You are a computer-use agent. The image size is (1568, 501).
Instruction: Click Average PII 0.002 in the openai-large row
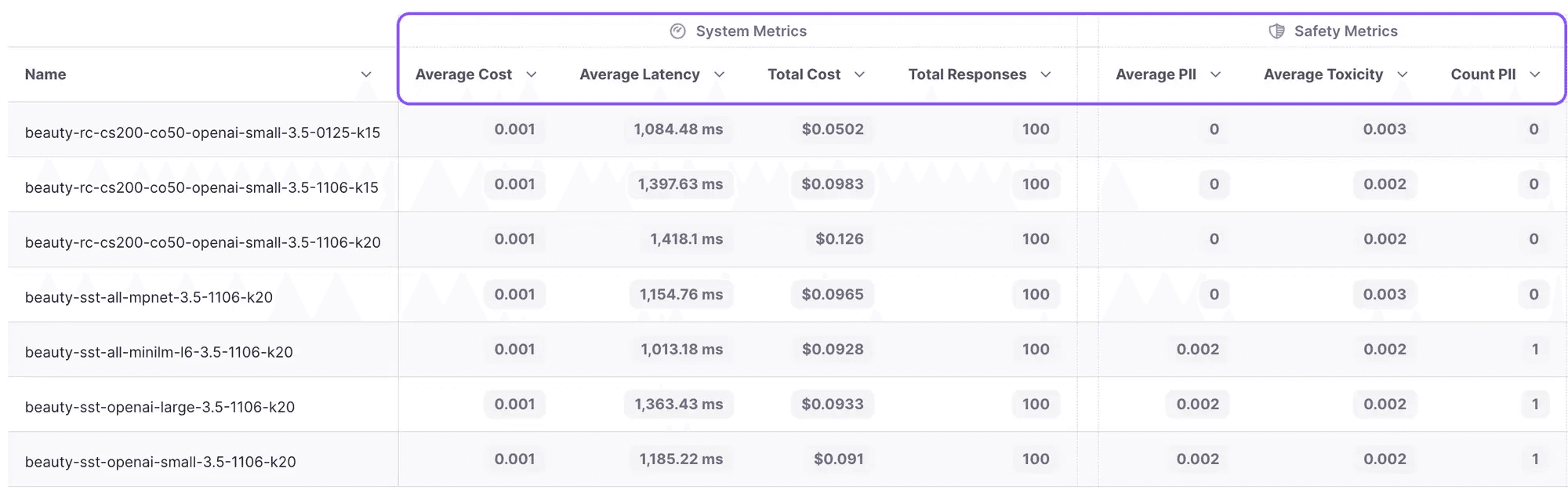pos(1197,404)
